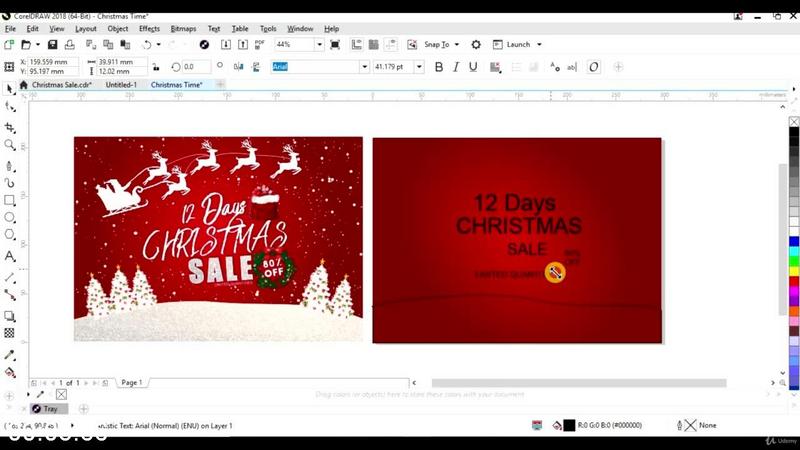This screenshot has height=450, width=800.
Task: Click the rotation angle input field
Action: pos(196,67)
